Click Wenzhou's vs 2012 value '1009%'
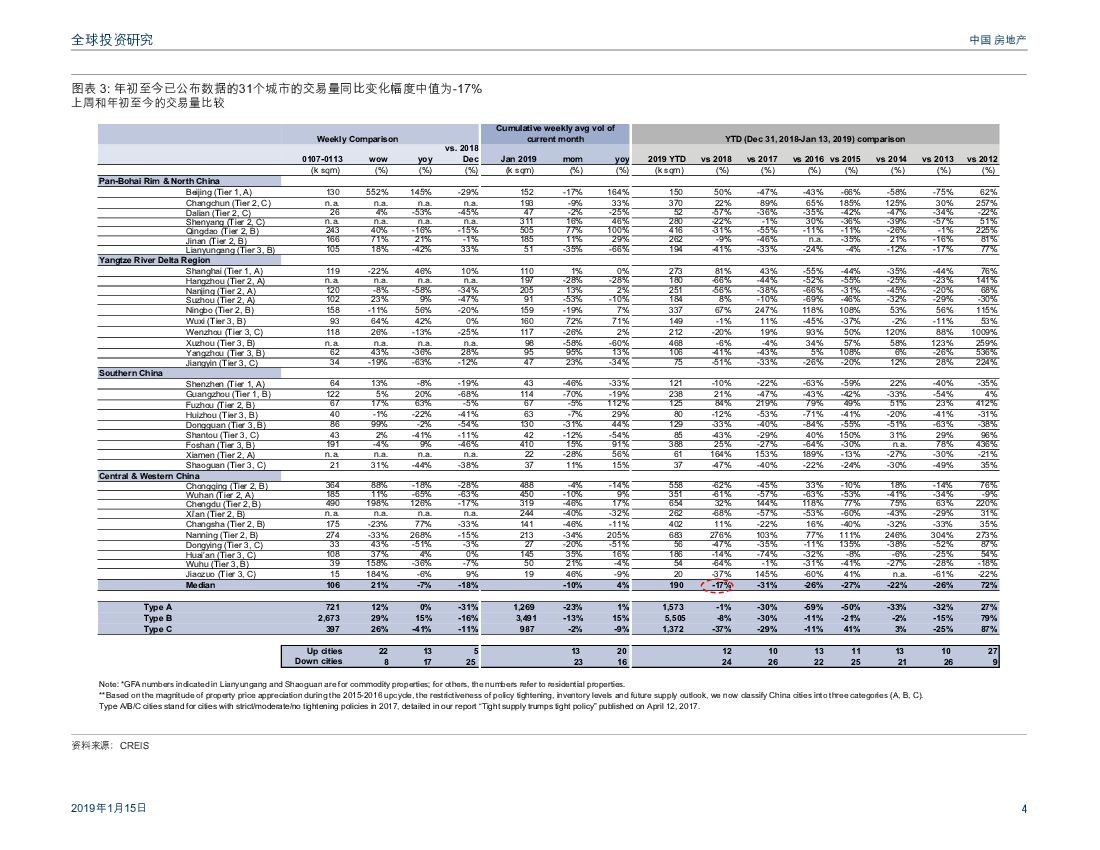This screenshot has width=1100, height=850. pos(984,332)
